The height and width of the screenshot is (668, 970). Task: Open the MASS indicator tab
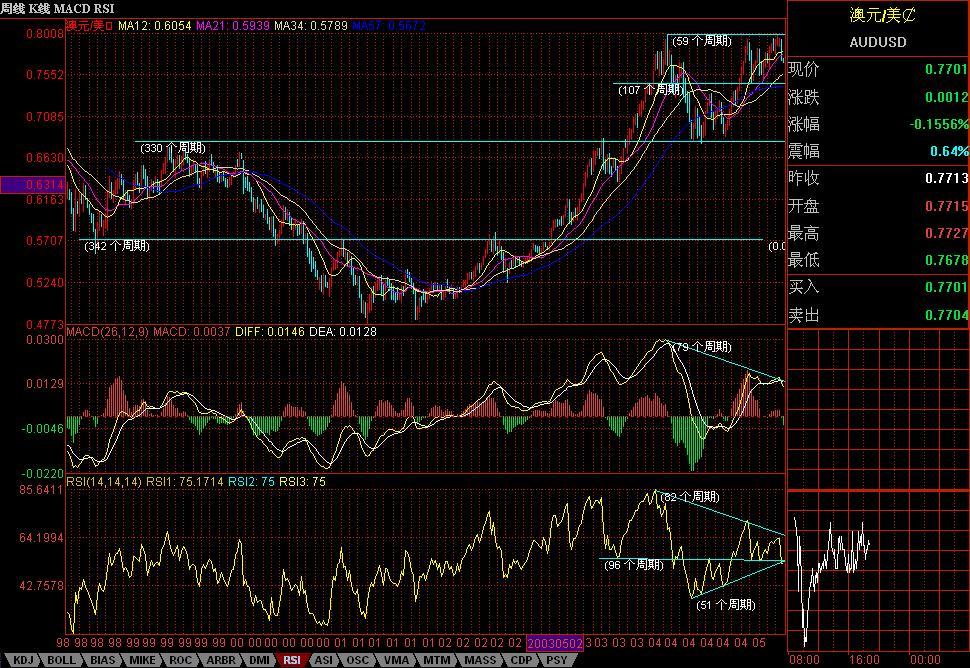479,660
